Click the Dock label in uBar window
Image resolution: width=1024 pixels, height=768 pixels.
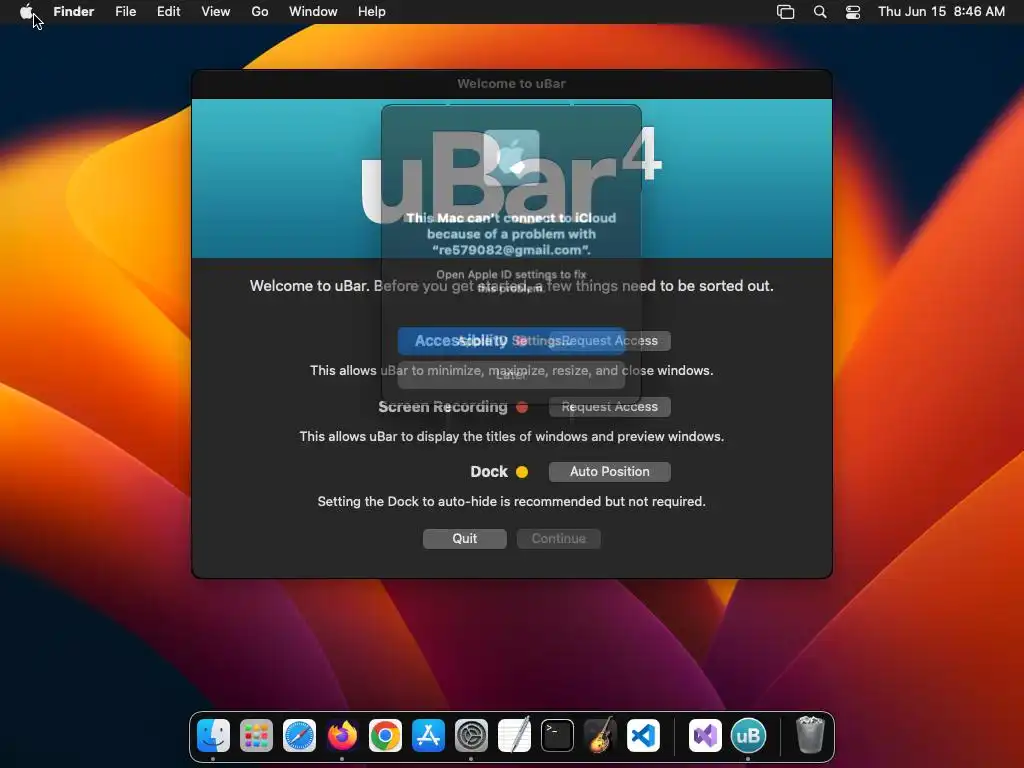488,472
